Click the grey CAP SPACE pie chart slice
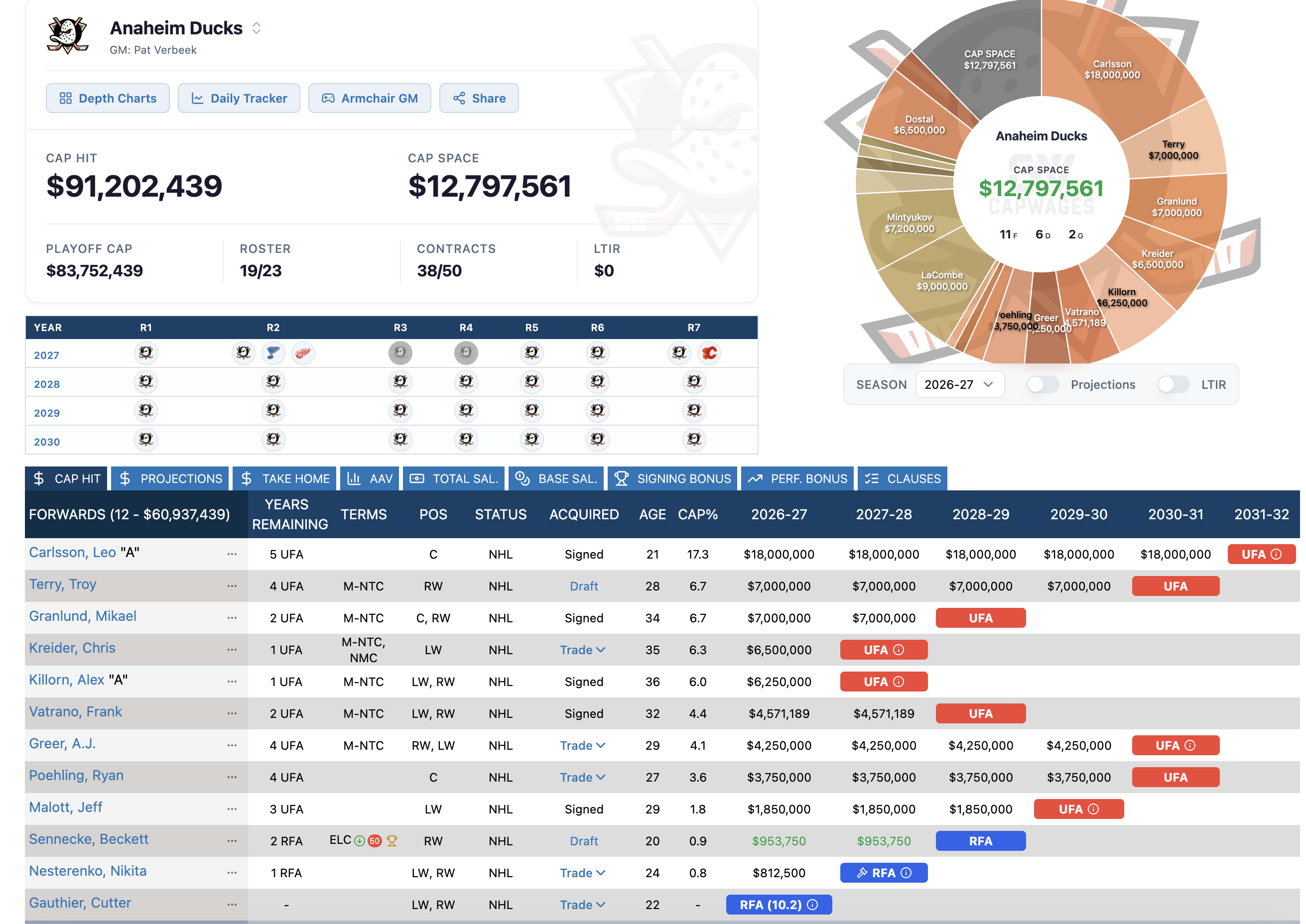This screenshot has width=1306, height=924. coord(990,60)
